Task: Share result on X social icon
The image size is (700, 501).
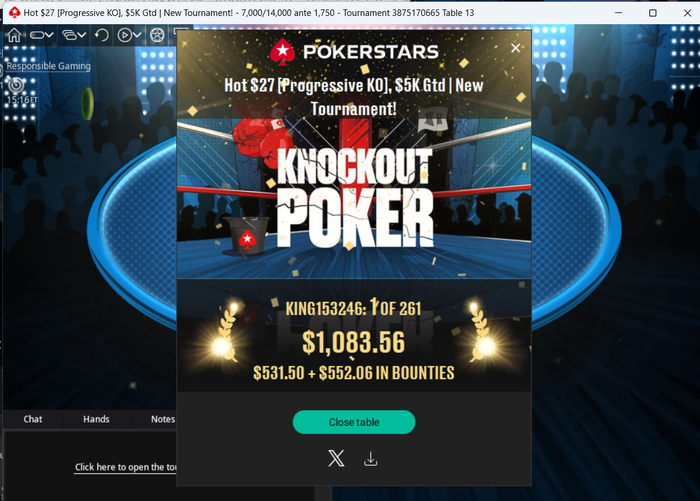Action: [x=336, y=458]
